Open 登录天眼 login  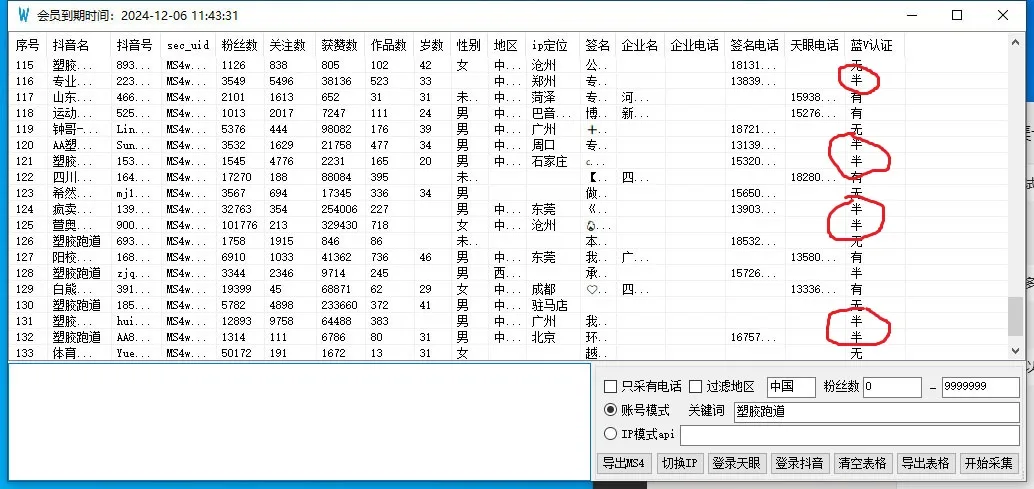pyautogui.click(x=737, y=463)
